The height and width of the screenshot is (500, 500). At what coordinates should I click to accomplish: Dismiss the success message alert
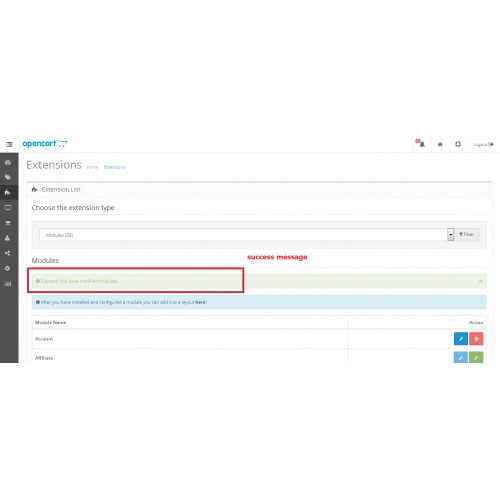click(480, 281)
